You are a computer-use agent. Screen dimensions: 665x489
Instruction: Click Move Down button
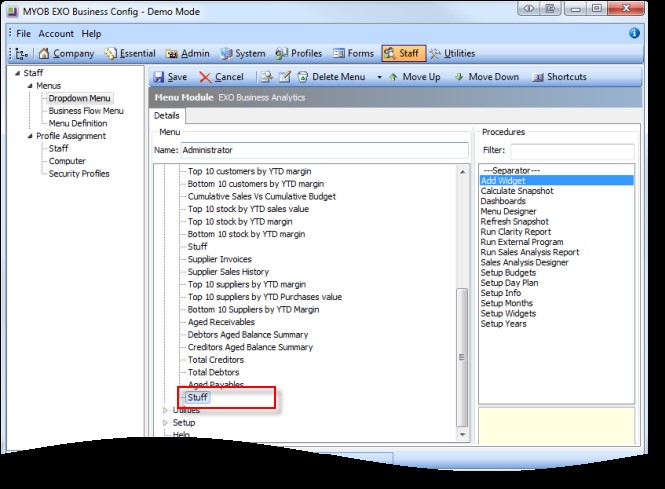[487, 77]
